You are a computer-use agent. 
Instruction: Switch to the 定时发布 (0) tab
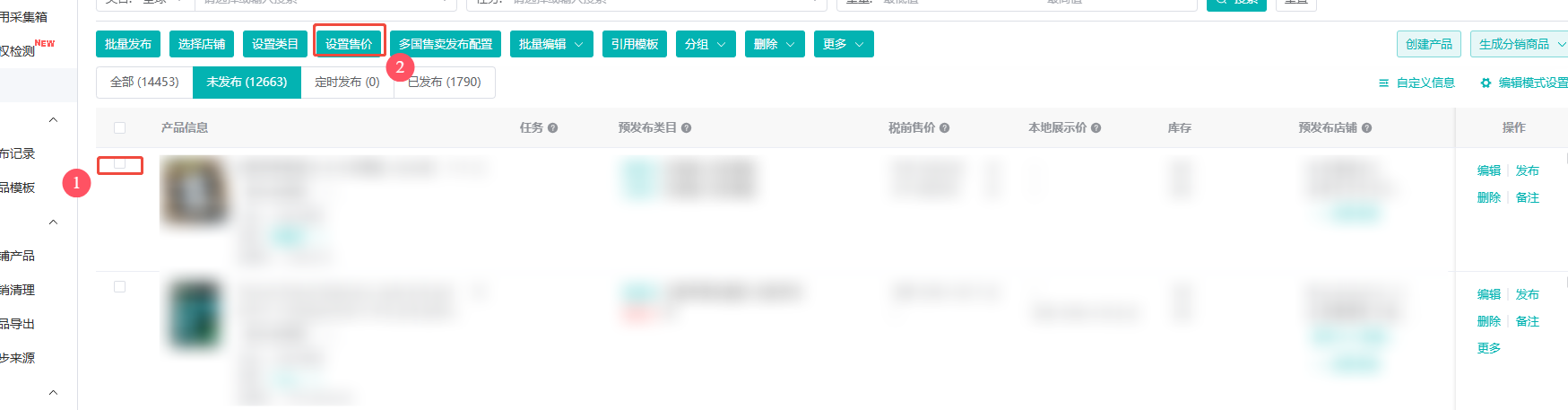(347, 82)
